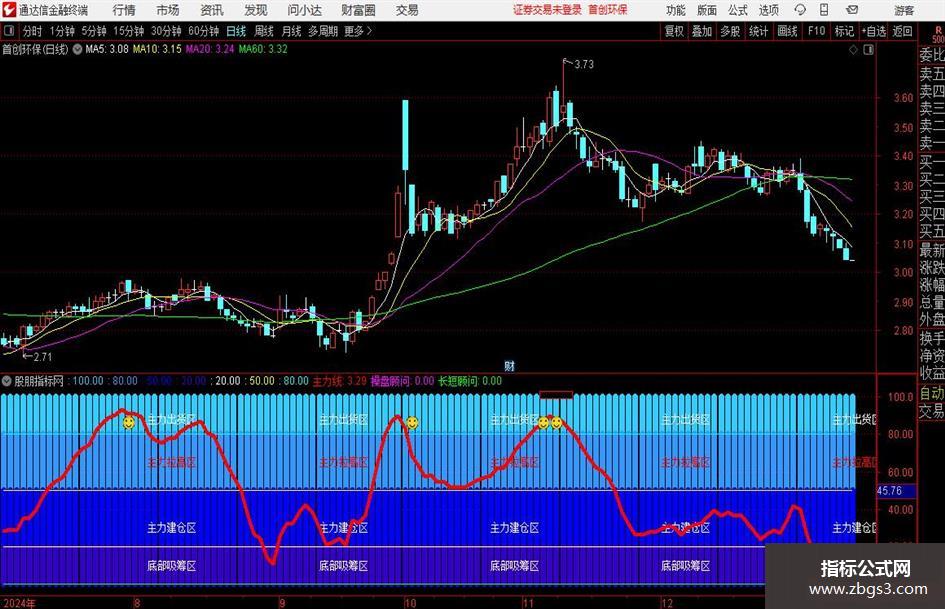This screenshot has height=609, width=945.
Task: Open F10 company info
Action: (x=816, y=31)
